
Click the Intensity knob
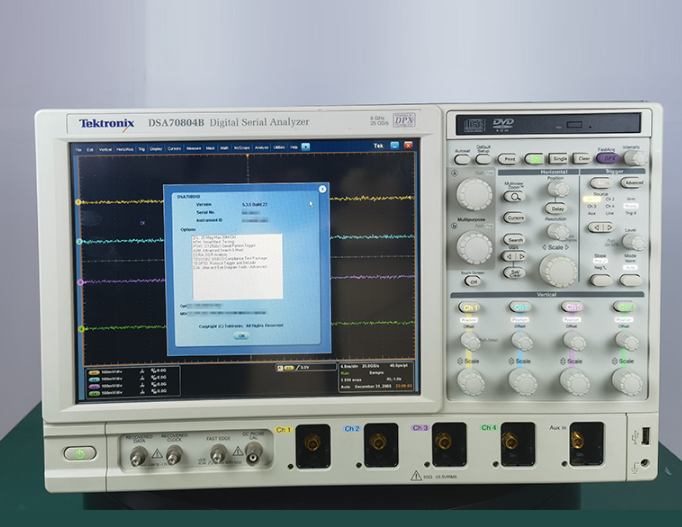(x=635, y=158)
